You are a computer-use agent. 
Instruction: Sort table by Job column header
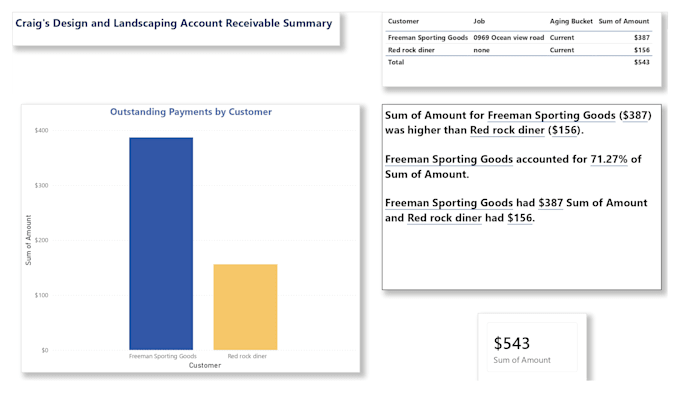(x=479, y=21)
